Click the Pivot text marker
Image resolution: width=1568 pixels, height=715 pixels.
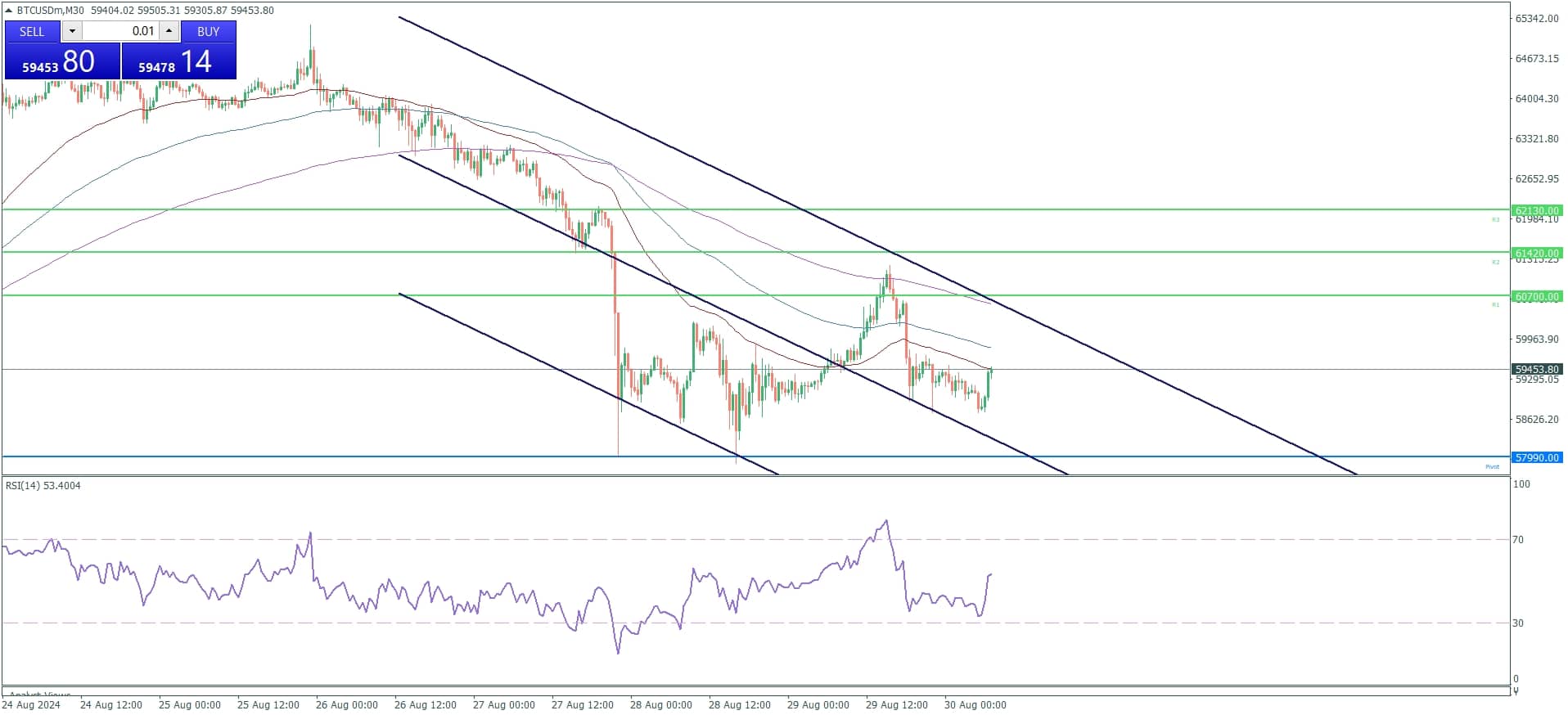tap(1492, 466)
